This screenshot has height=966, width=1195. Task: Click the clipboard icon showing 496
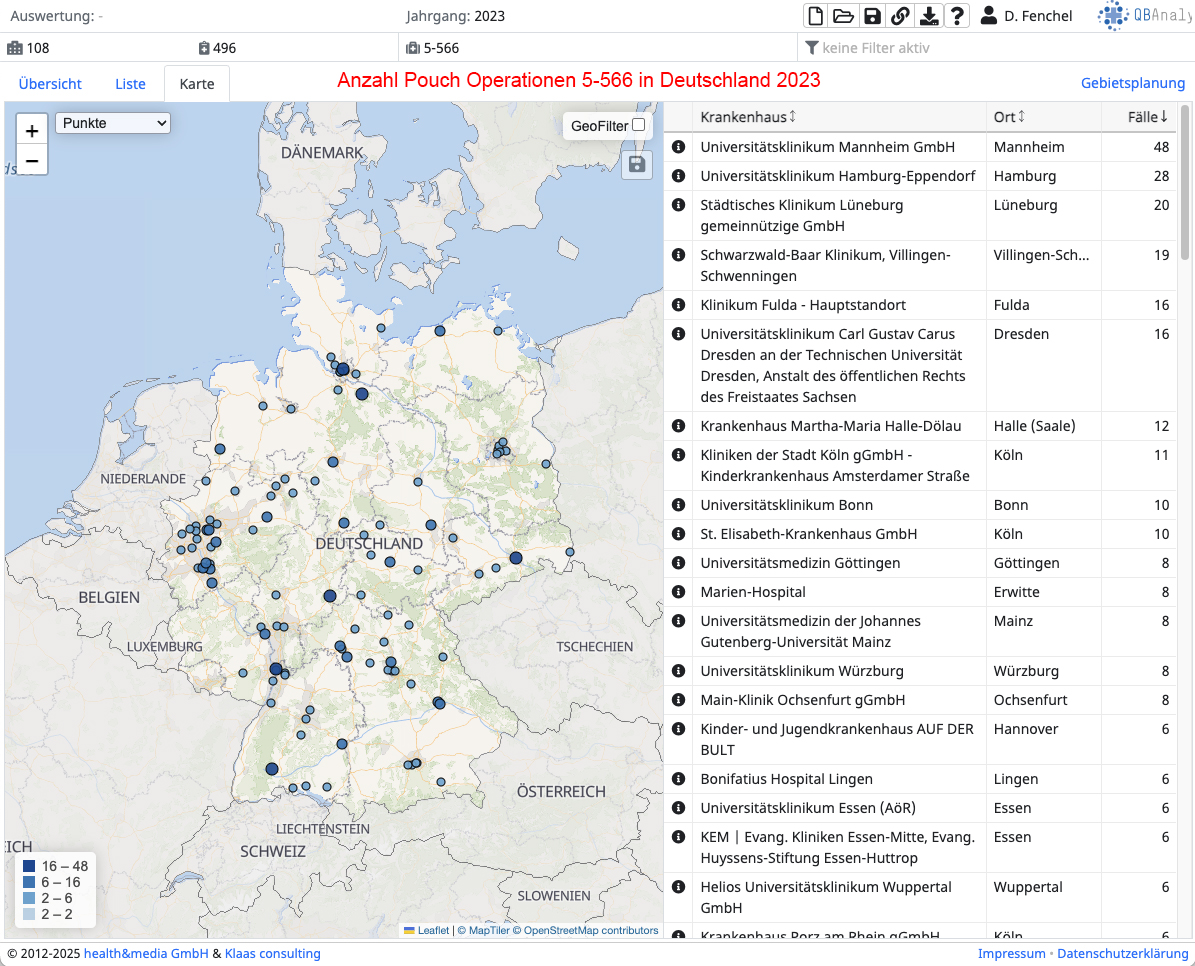click(x=203, y=48)
